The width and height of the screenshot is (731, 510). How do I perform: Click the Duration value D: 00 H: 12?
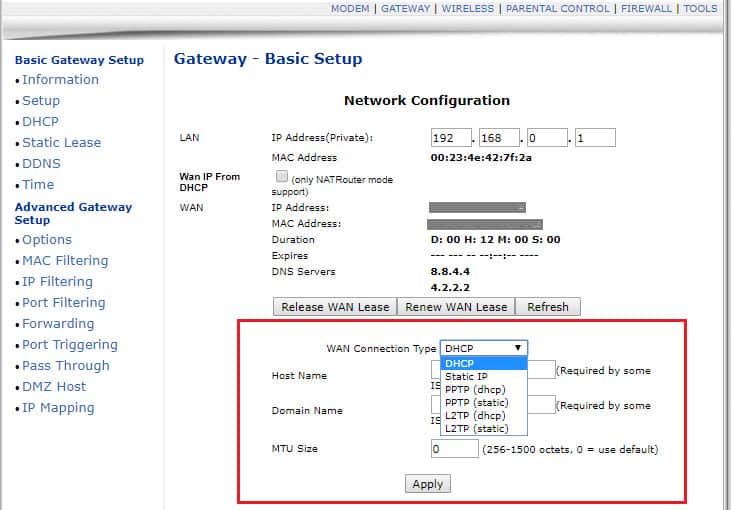point(495,240)
